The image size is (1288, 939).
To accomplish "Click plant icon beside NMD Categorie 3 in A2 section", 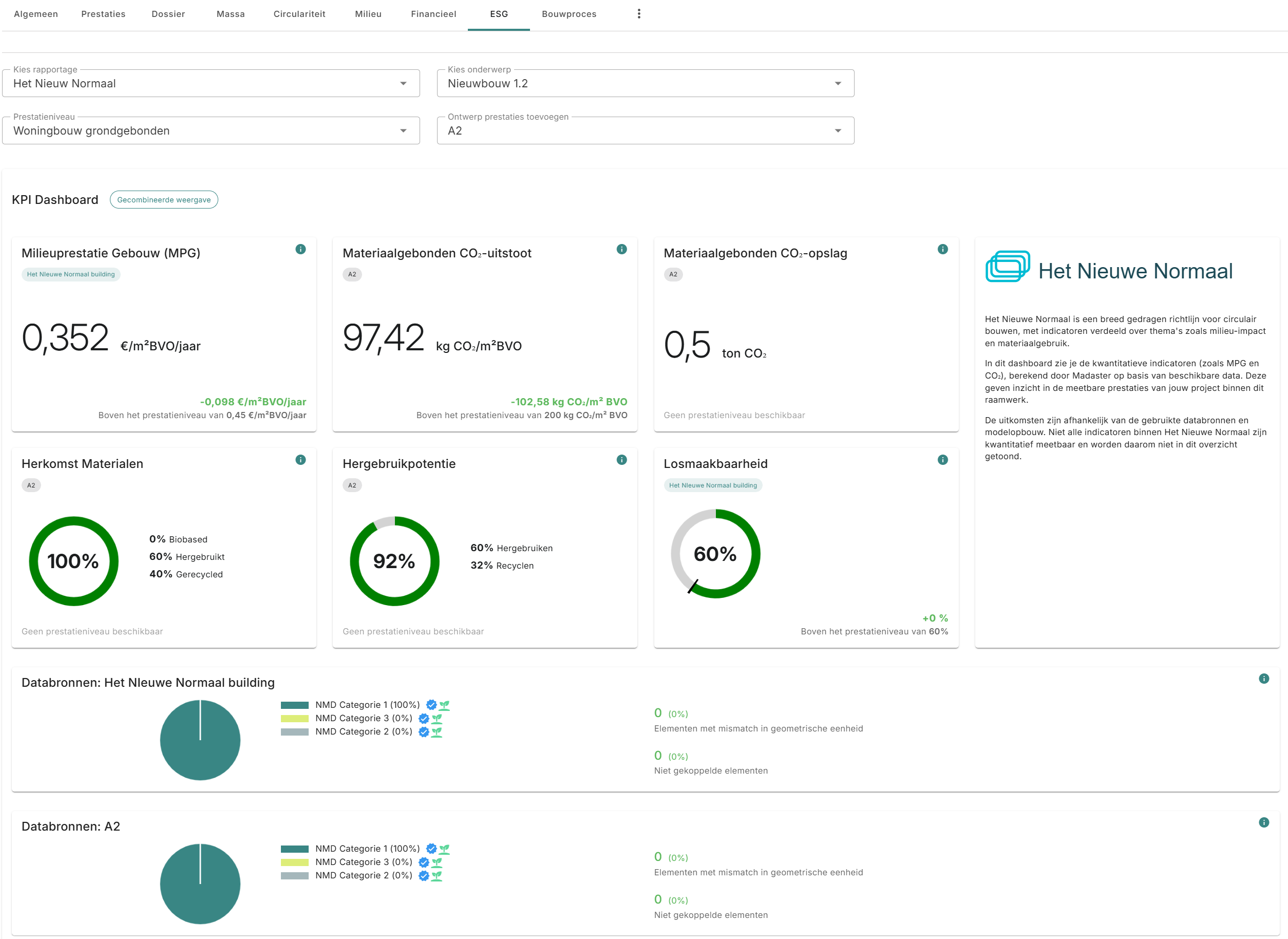I will point(437,862).
